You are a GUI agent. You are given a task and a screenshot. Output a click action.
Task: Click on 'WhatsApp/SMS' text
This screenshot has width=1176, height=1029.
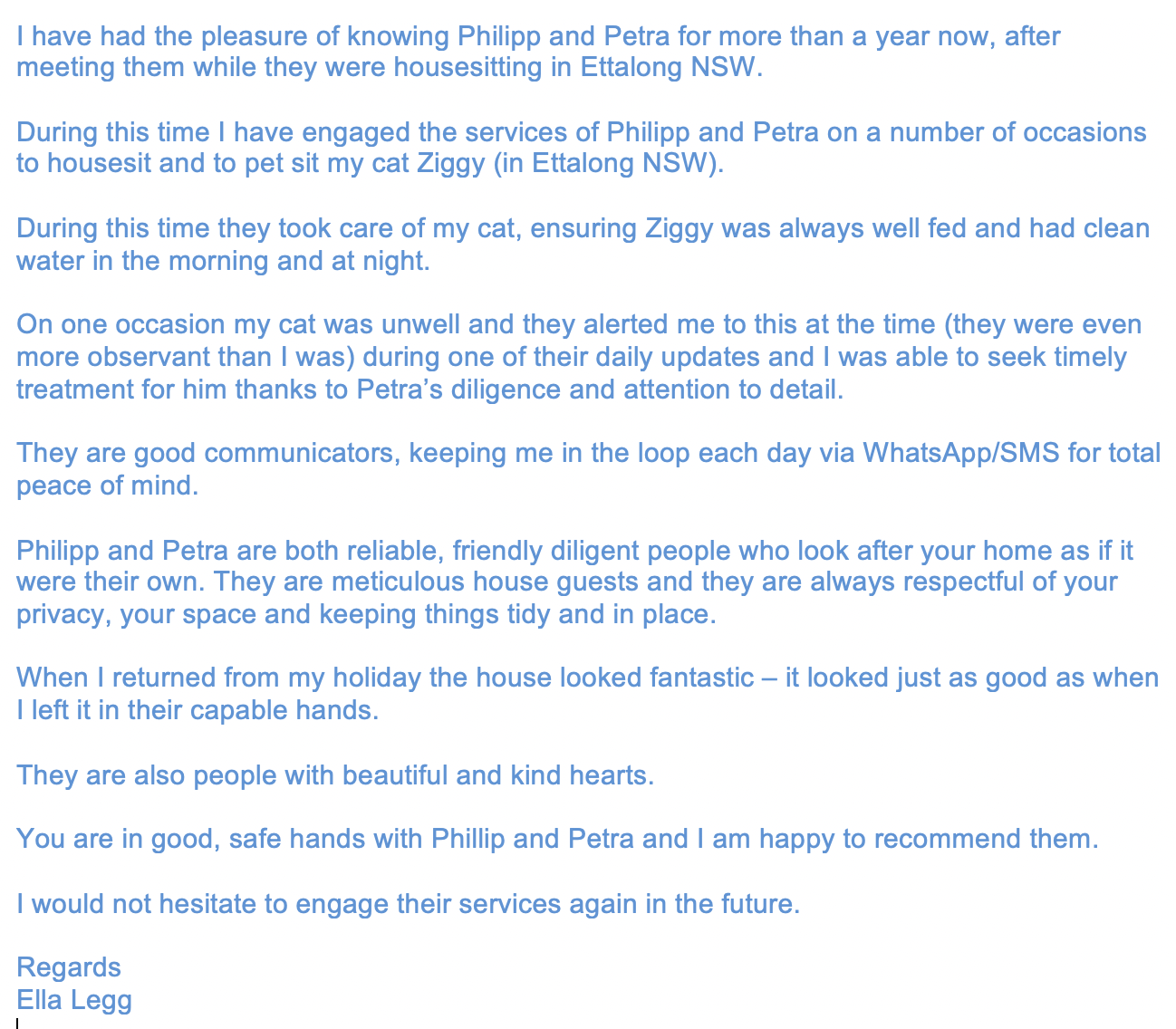point(960,453)
